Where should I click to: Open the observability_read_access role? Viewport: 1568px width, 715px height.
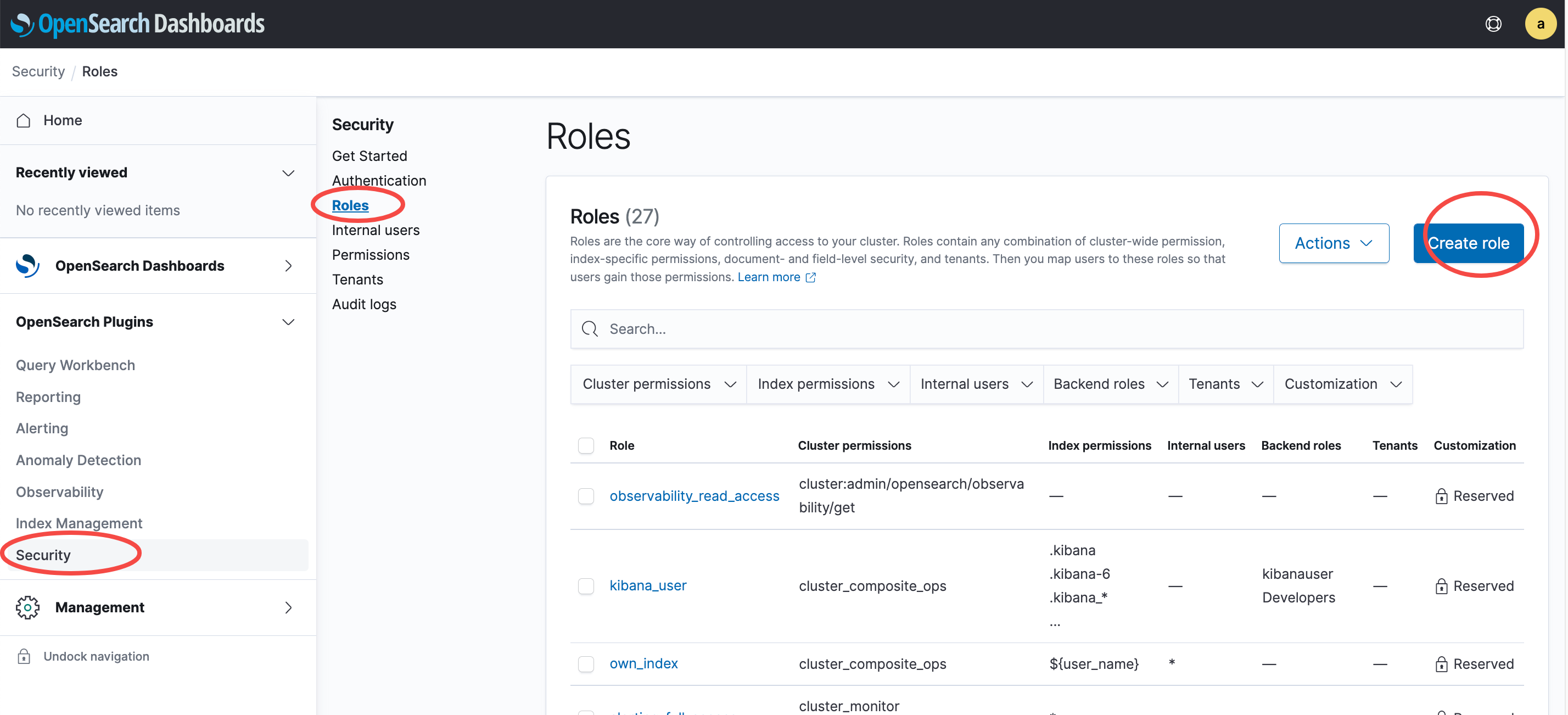(694, 496)
